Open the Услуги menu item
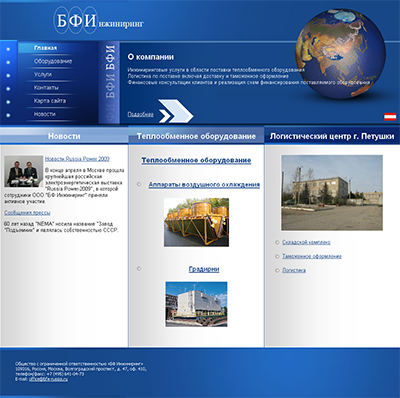 point(43,74)
